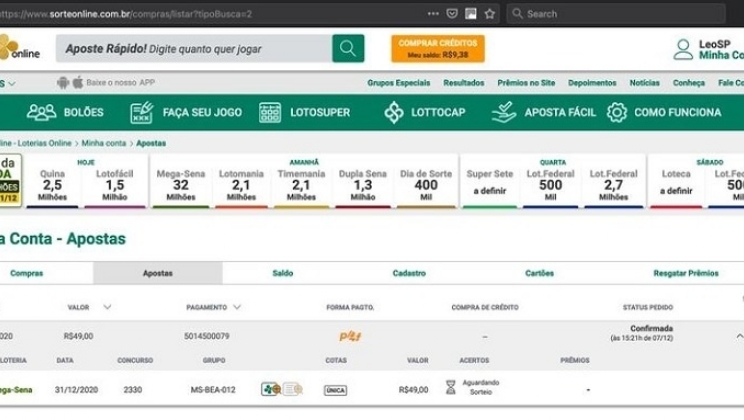
Task: Click the Firefox Search box
Action: [616, 14]
